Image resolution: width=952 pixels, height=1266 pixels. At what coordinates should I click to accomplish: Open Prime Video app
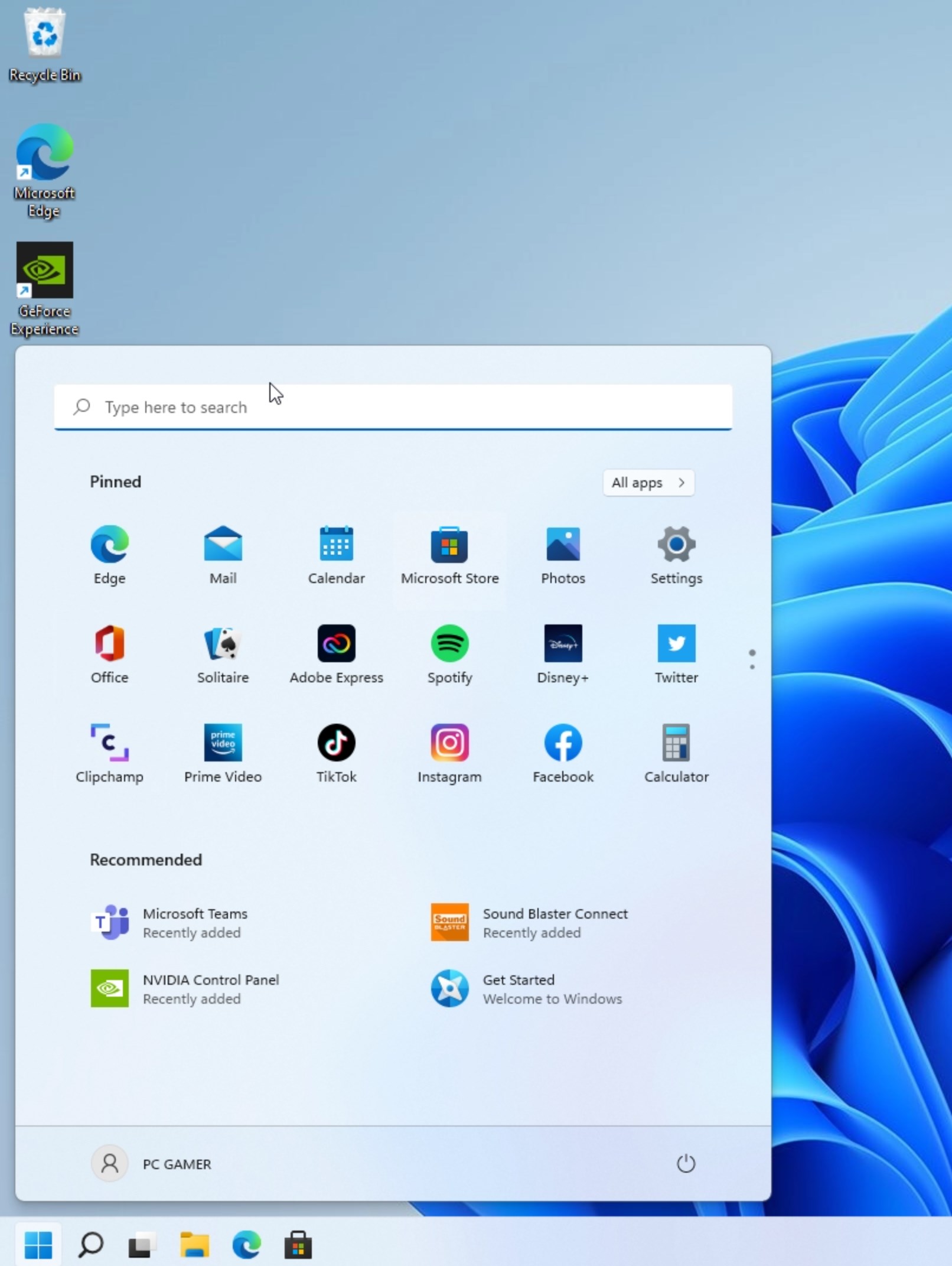(x=223, y=753)
